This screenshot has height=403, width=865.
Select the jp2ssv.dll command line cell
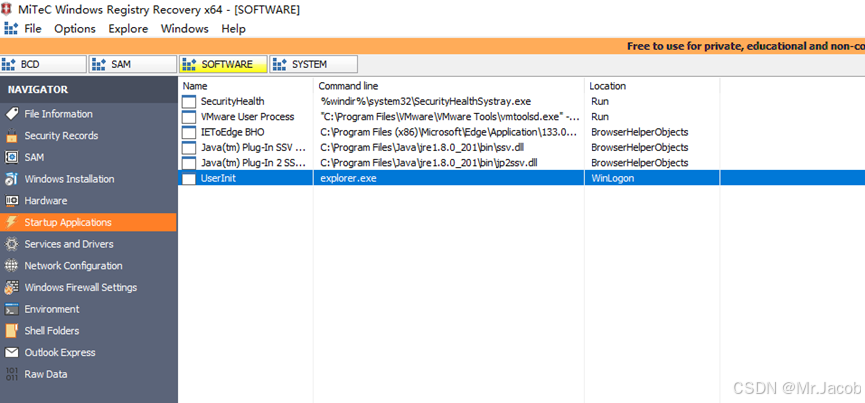[x=449, y=163]
